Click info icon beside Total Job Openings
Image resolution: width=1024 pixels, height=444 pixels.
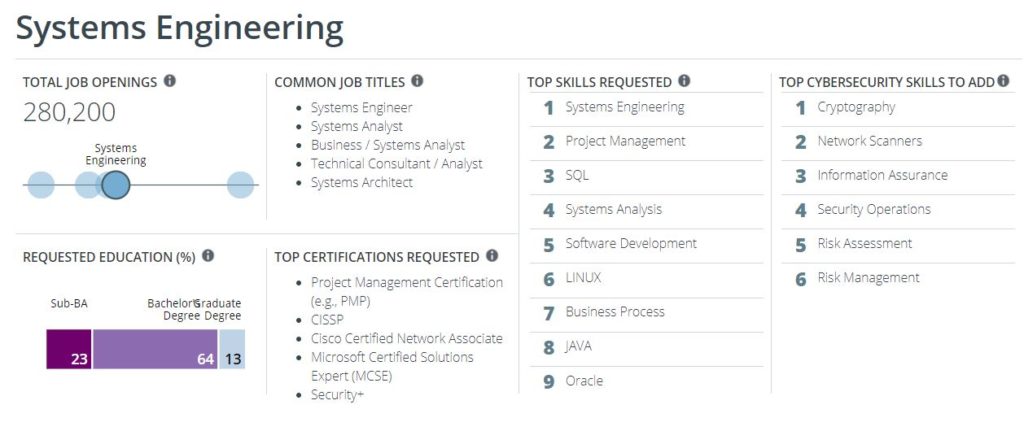[169, 81]
